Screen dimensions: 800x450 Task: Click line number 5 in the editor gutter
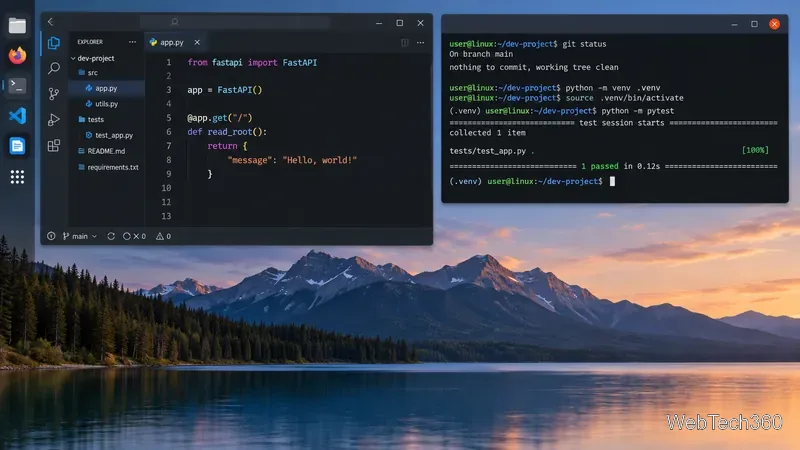pyautogui.click(x=168, y=118)
